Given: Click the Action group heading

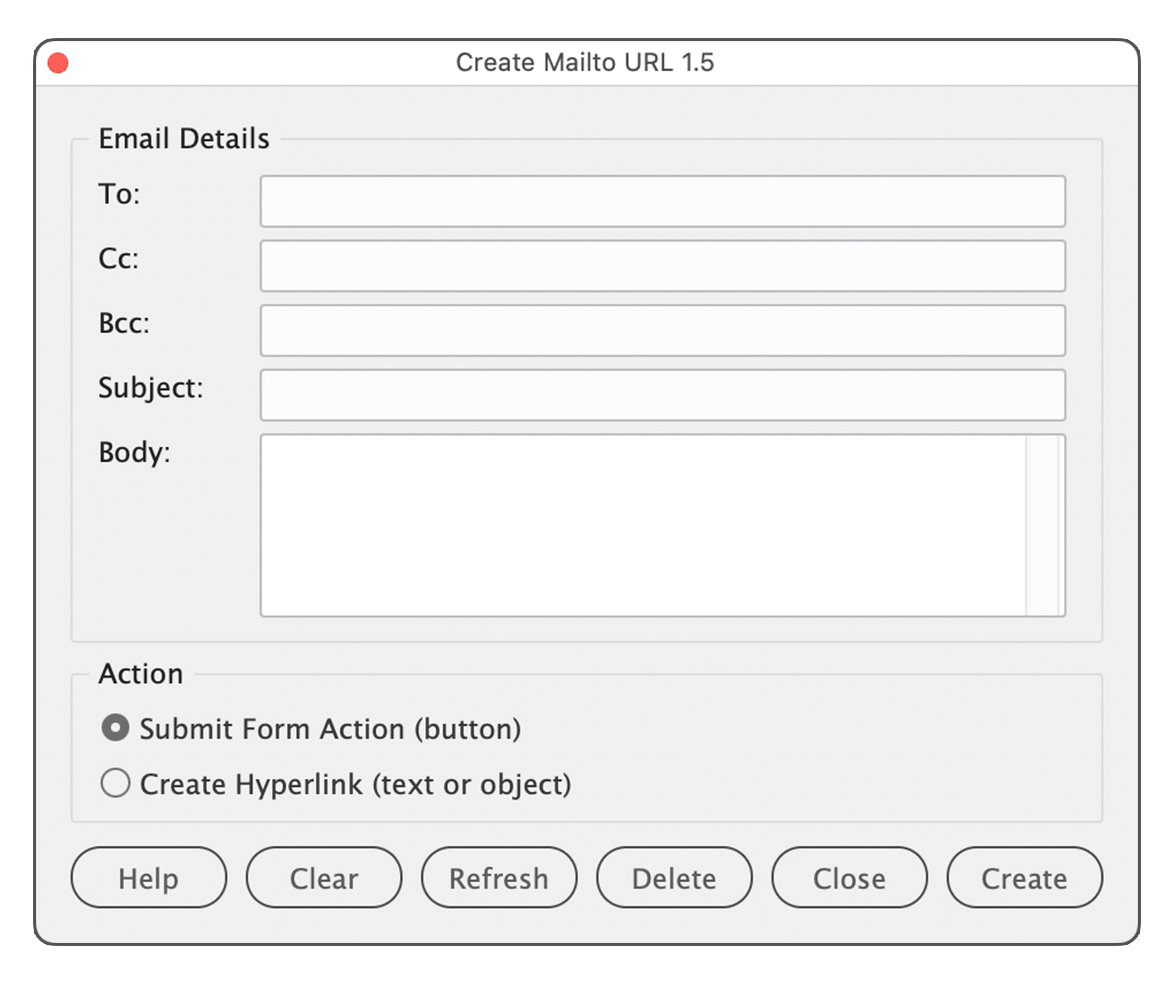Looking at the screenshot, I should [141, 674].
